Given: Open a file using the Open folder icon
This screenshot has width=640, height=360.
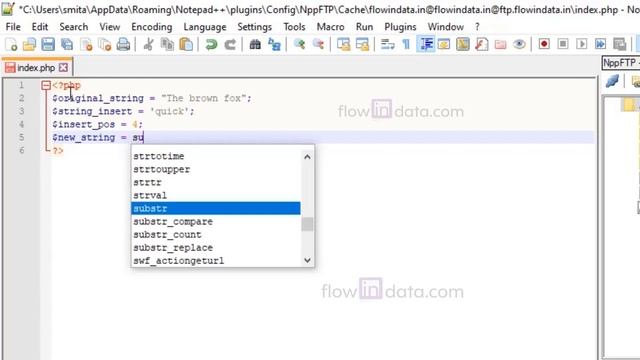Looking at the screenshot, I should point(29,44).
